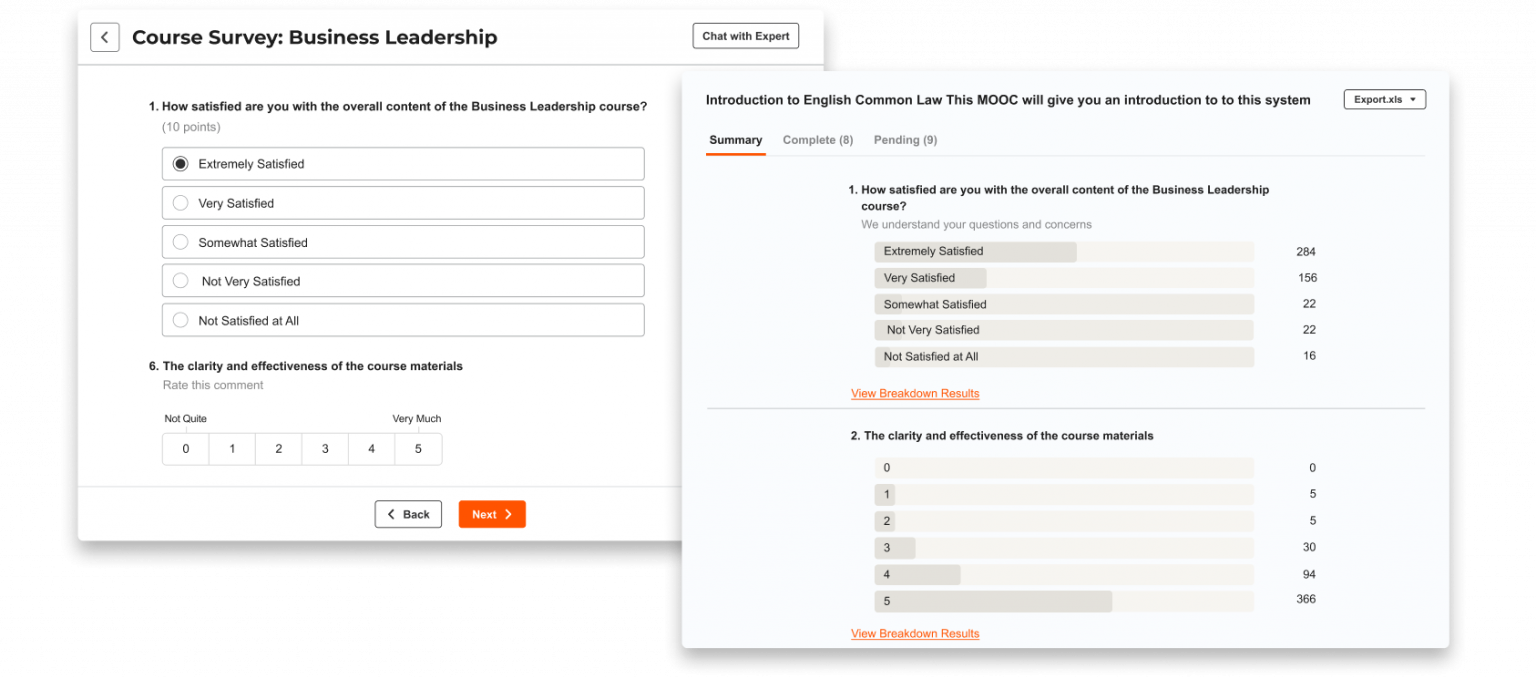Open View Breakdown Results for question 1

[914, 393]
